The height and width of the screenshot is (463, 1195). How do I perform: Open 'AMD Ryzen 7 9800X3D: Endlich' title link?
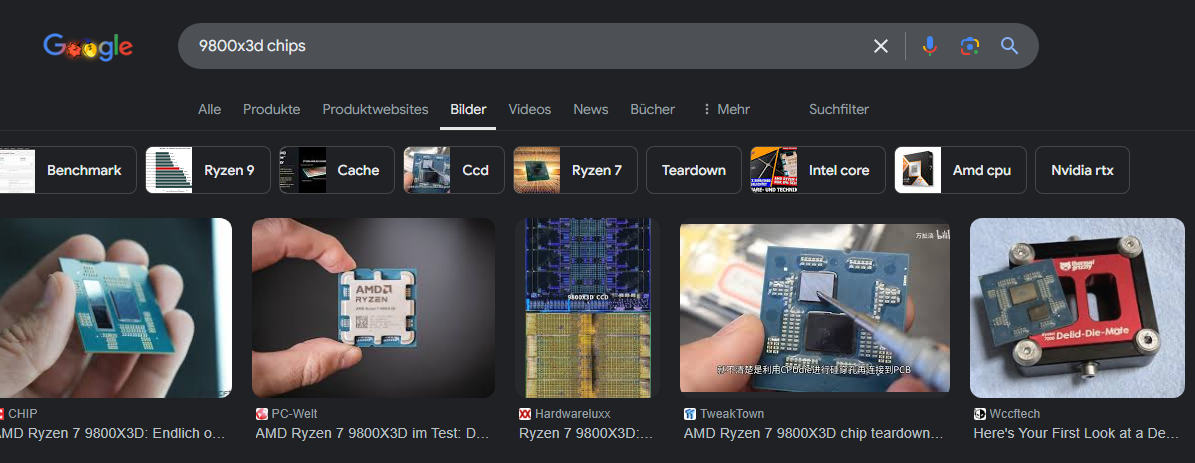[x=113, y=433]
